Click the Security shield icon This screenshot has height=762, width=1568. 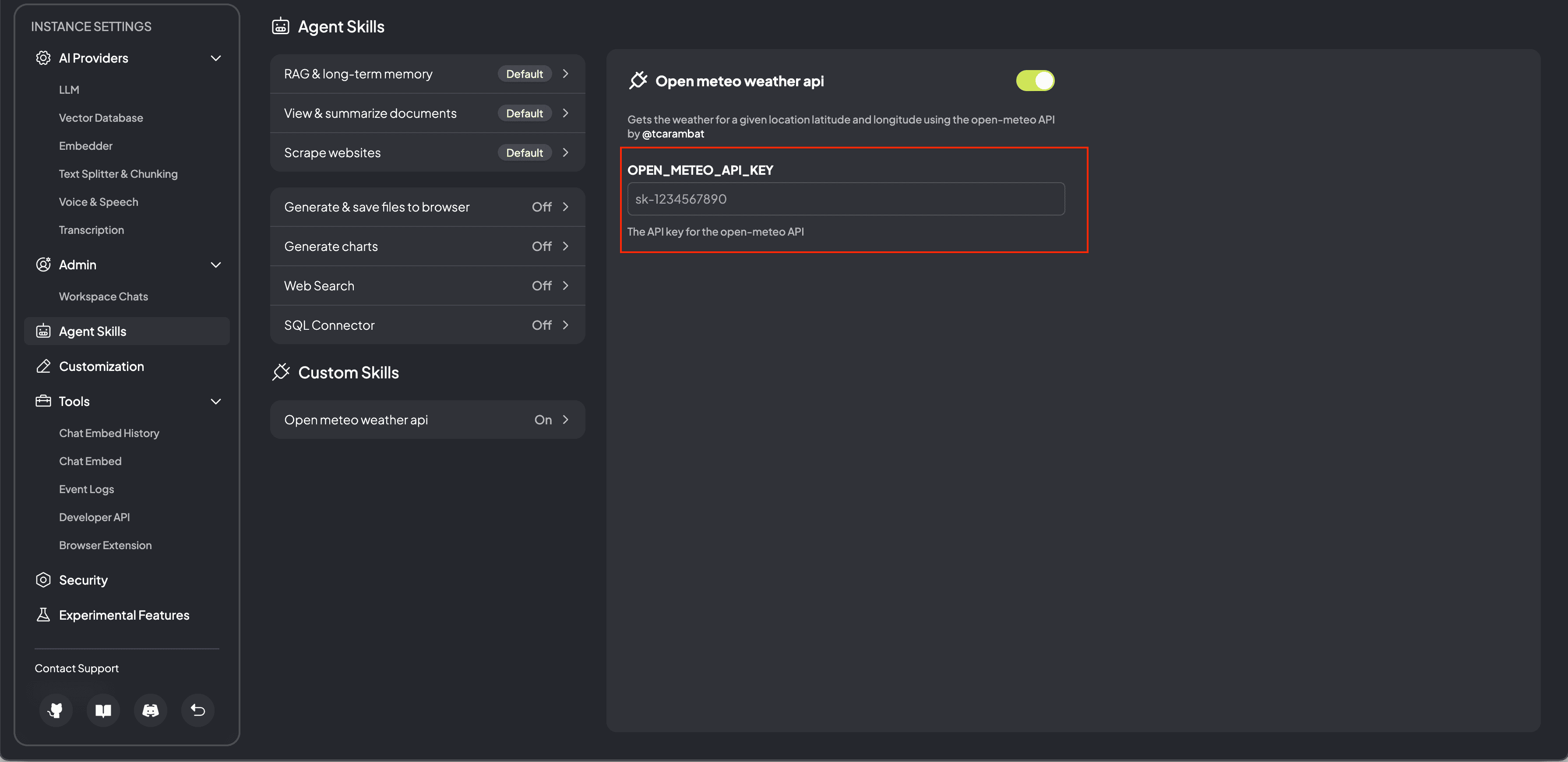pyautogui.click(x=43, y=579)
